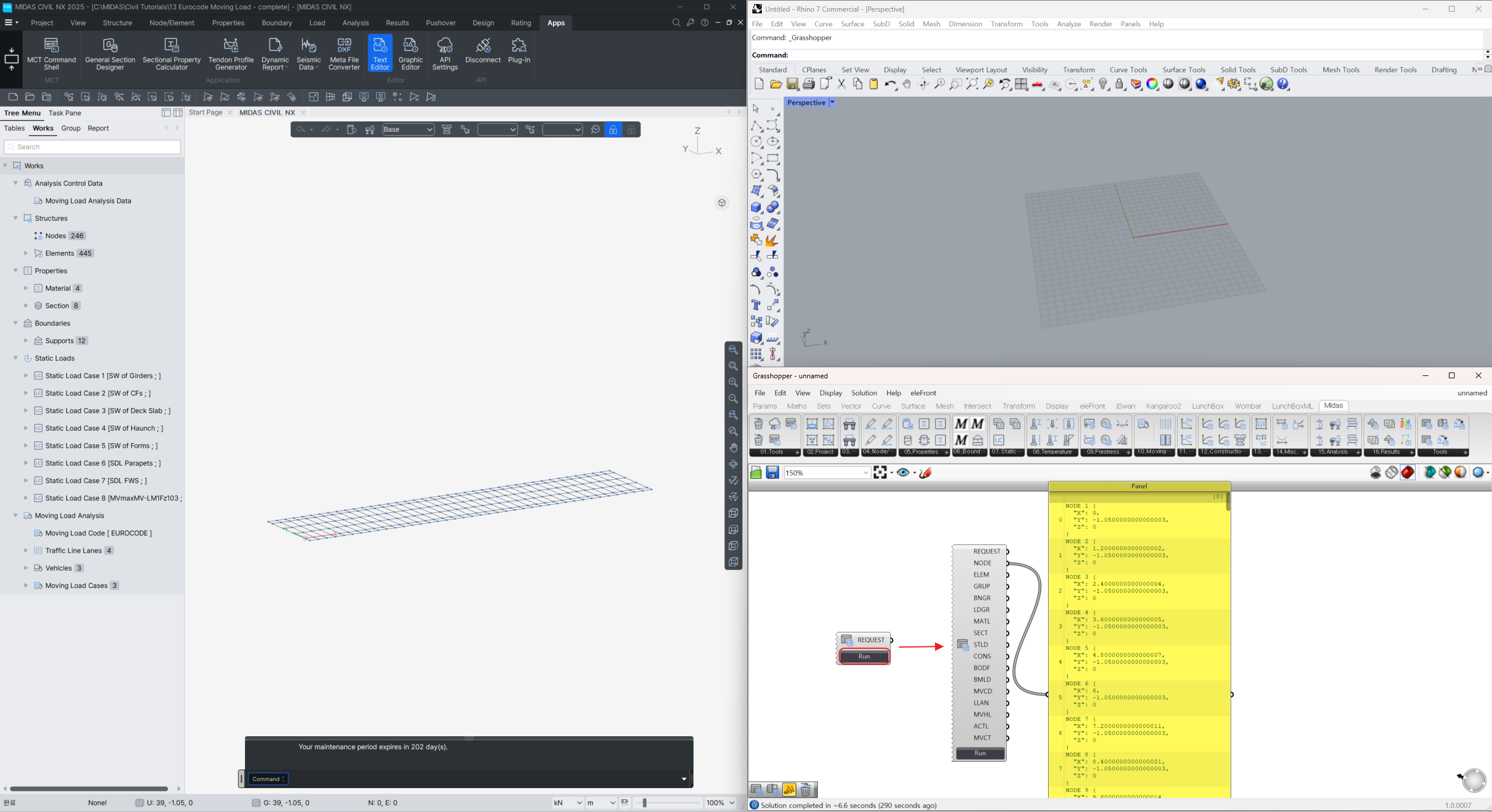Image resolution: width=1492 pixels, height=812 pixels.
Task: Click the pan hand icon in MIDAS view toolbar
Action: tap(733, 448)
